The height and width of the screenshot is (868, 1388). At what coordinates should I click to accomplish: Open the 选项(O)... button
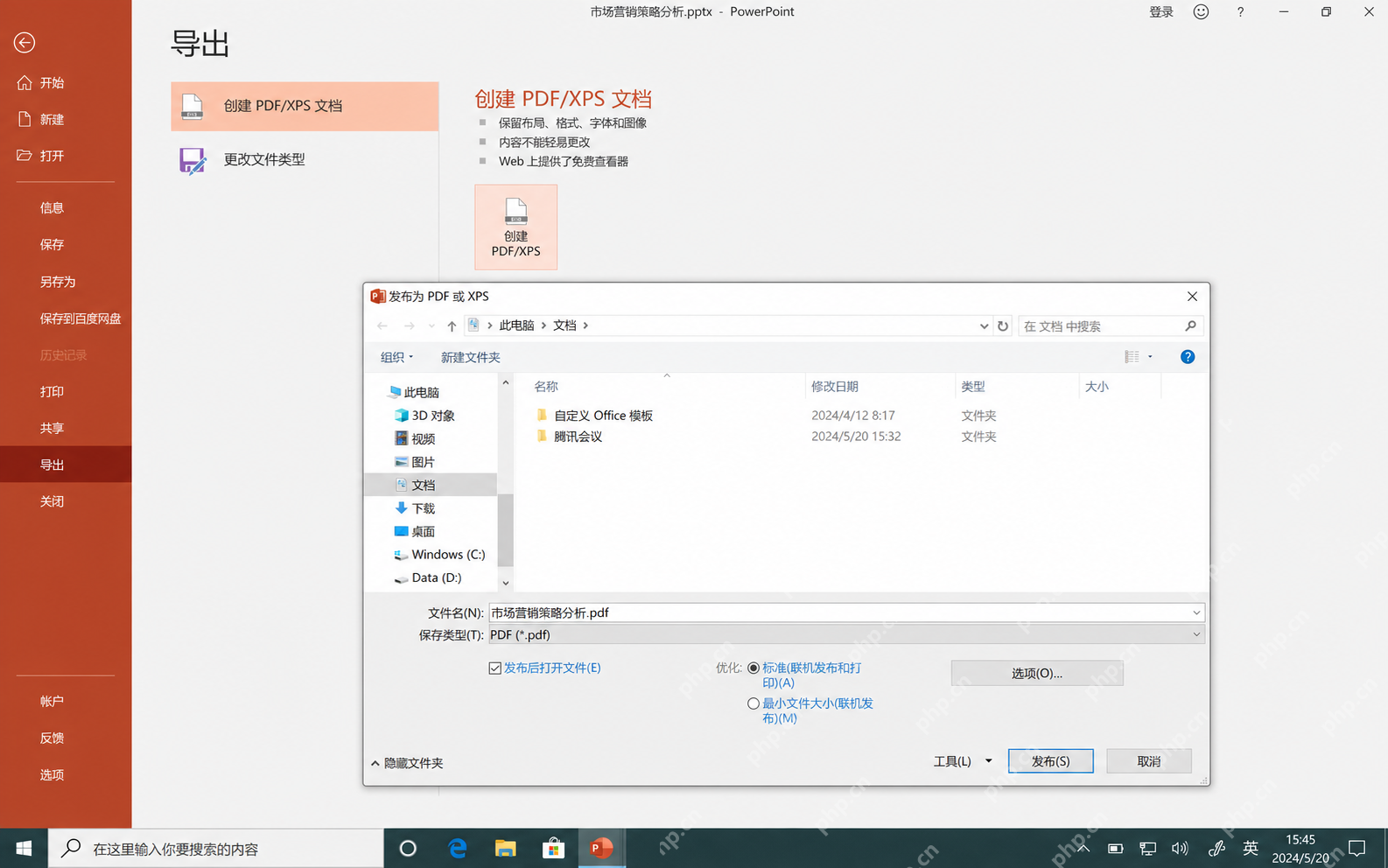tap(1037, 673)
